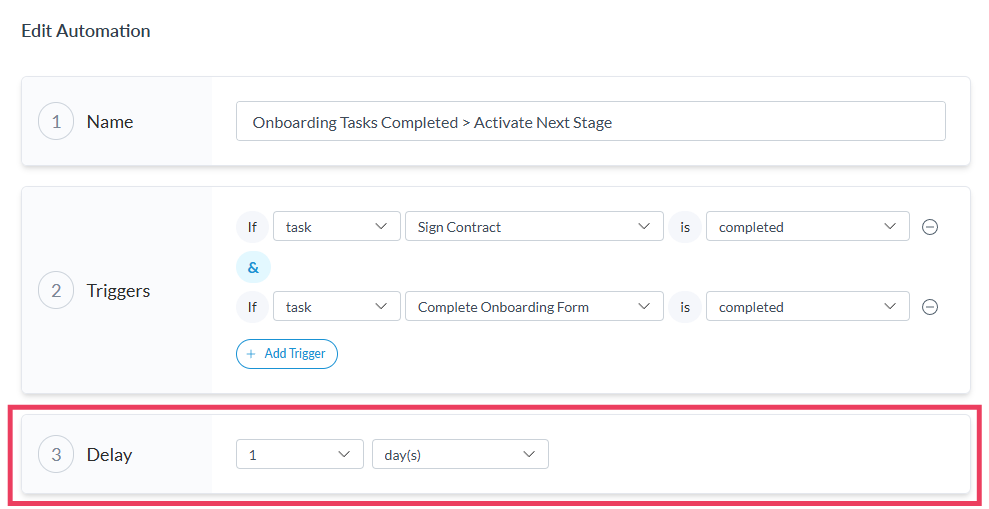Click the If badge on Onboarding Form row
Image resolution: width=989 pixels, height=509 pixels.
tap(252, 307)
